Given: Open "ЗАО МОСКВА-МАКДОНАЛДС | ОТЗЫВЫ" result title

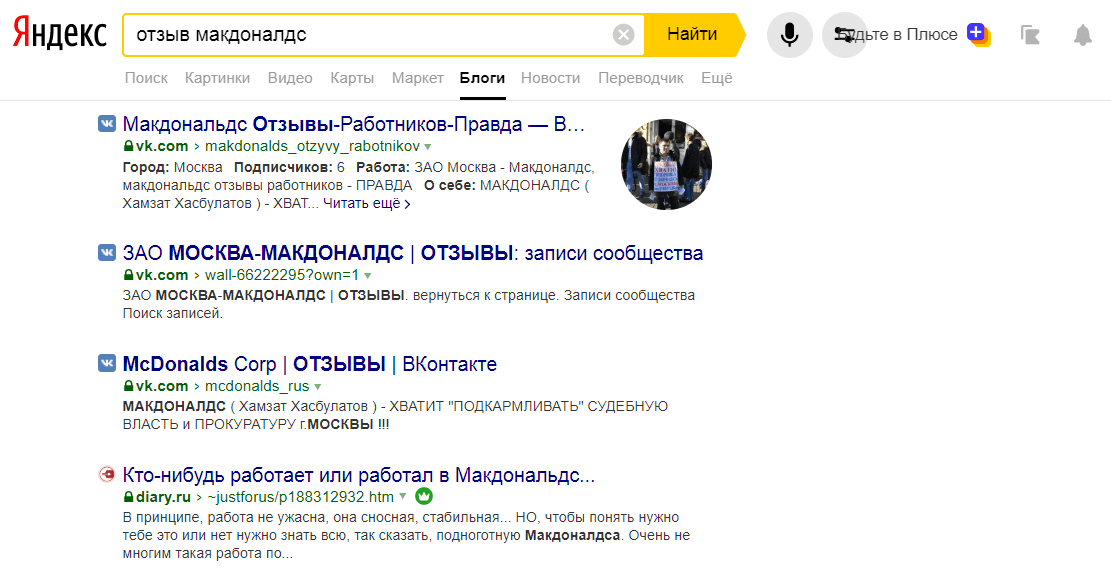Looking at the screenshot, I should pyautogui.click(x=412, y=253).
